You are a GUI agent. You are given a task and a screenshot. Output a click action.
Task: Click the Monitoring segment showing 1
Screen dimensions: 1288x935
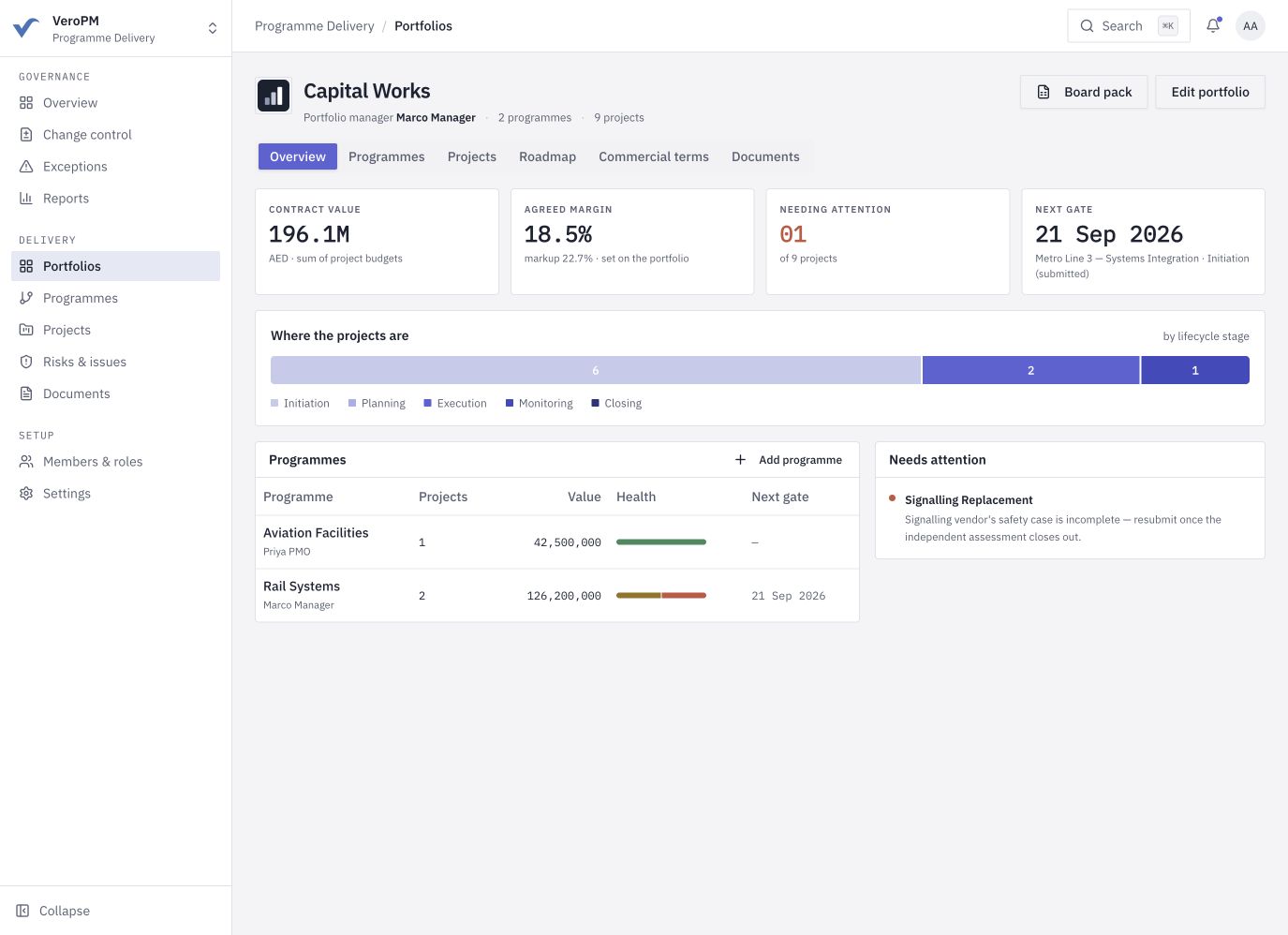(1195, 370)
